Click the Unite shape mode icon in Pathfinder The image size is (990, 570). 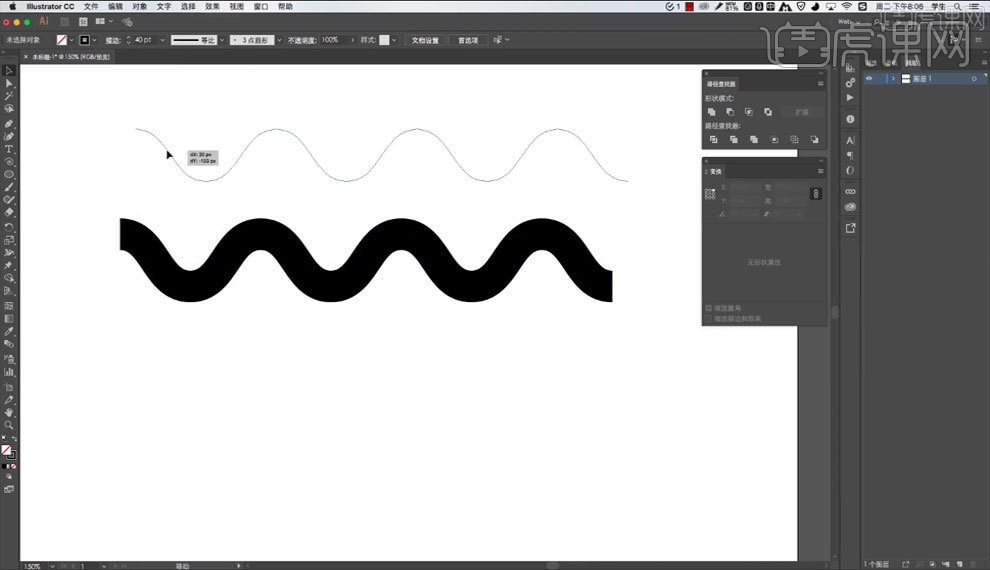point(712,112)
